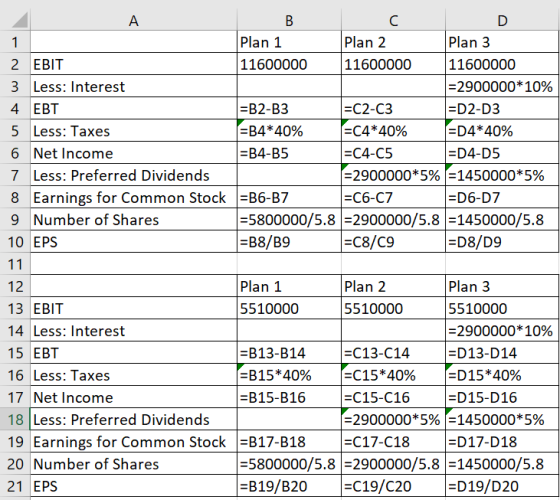Click cell B12 containing Plan 1
The height and width of the screenshot is (500, 560).
289,286
